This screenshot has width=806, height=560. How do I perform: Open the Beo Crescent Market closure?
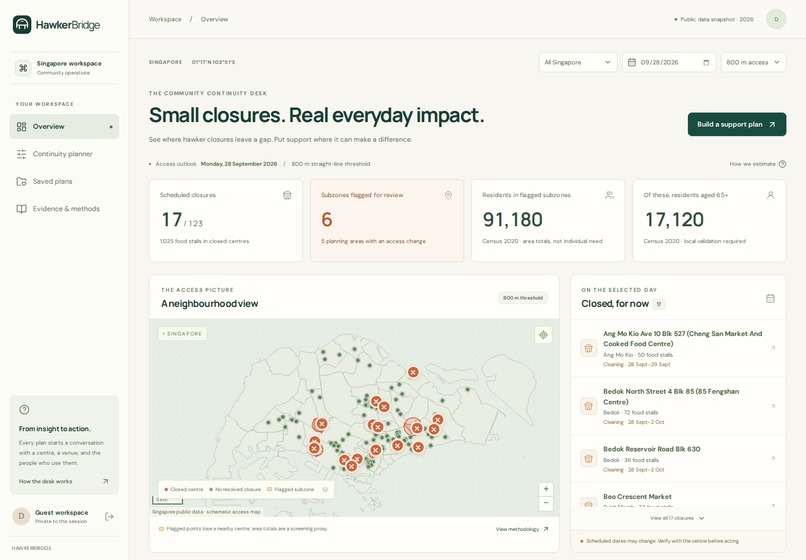(678, 496)
